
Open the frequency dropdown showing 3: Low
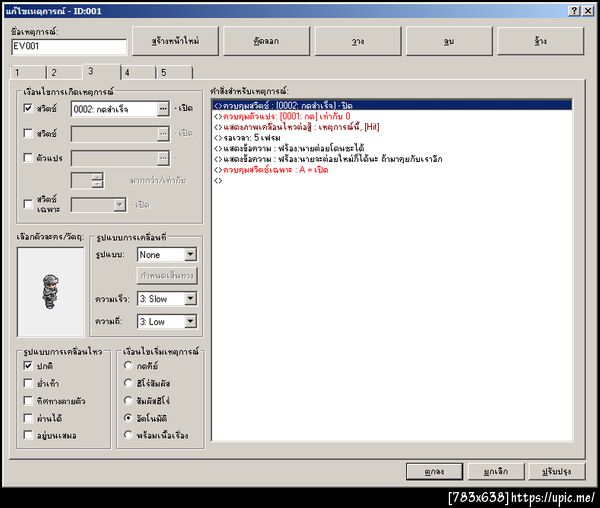(x=190, y=321)
